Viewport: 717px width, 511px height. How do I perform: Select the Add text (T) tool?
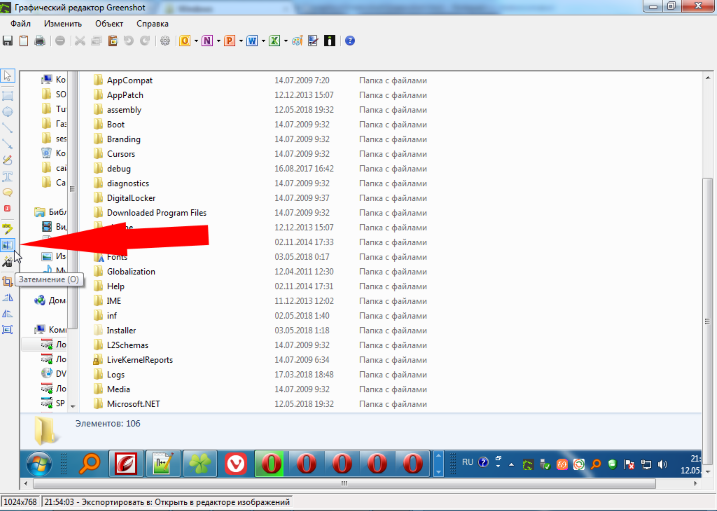[8, 176]
